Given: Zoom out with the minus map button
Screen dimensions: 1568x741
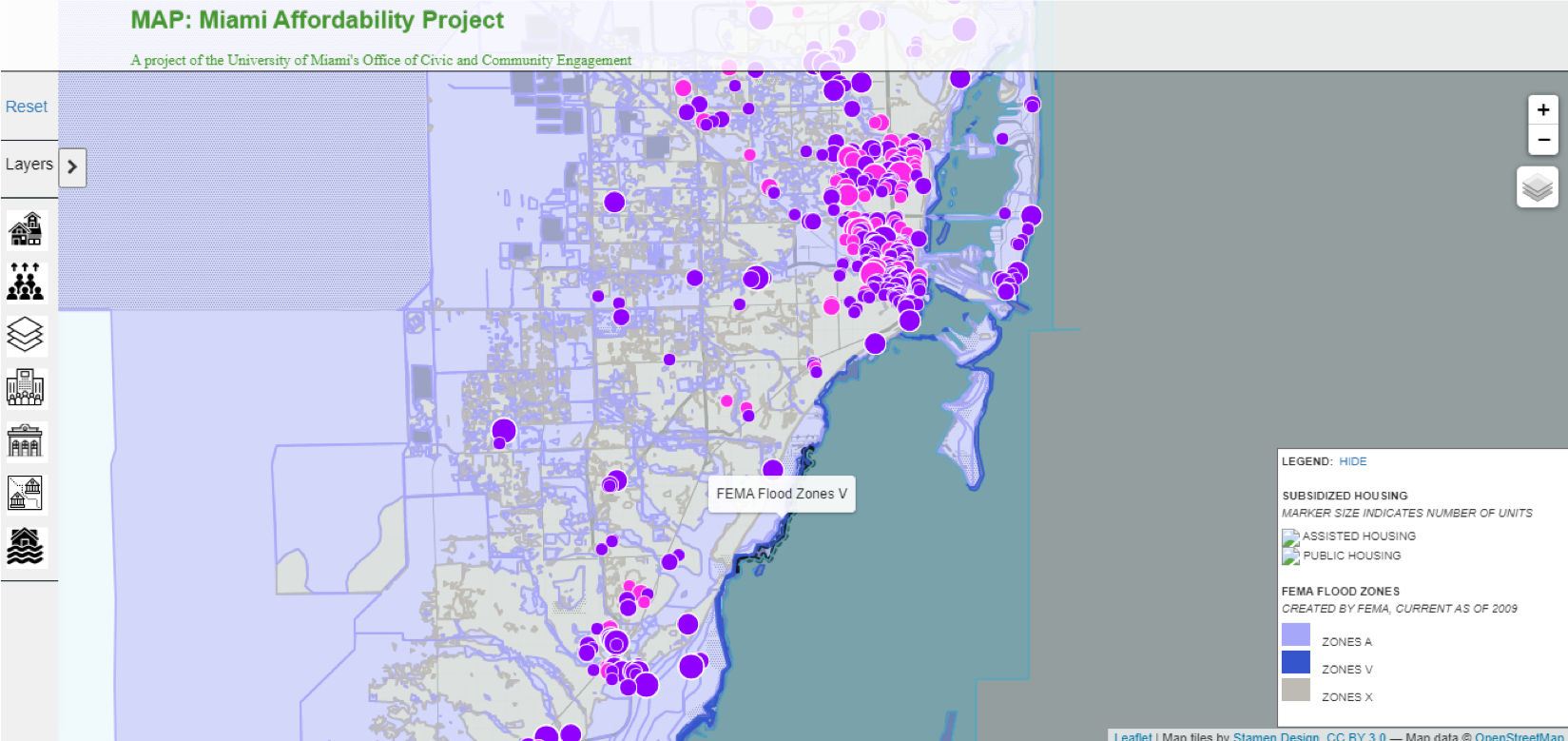Looking at the screenshot, I should tap(1543, 140).
